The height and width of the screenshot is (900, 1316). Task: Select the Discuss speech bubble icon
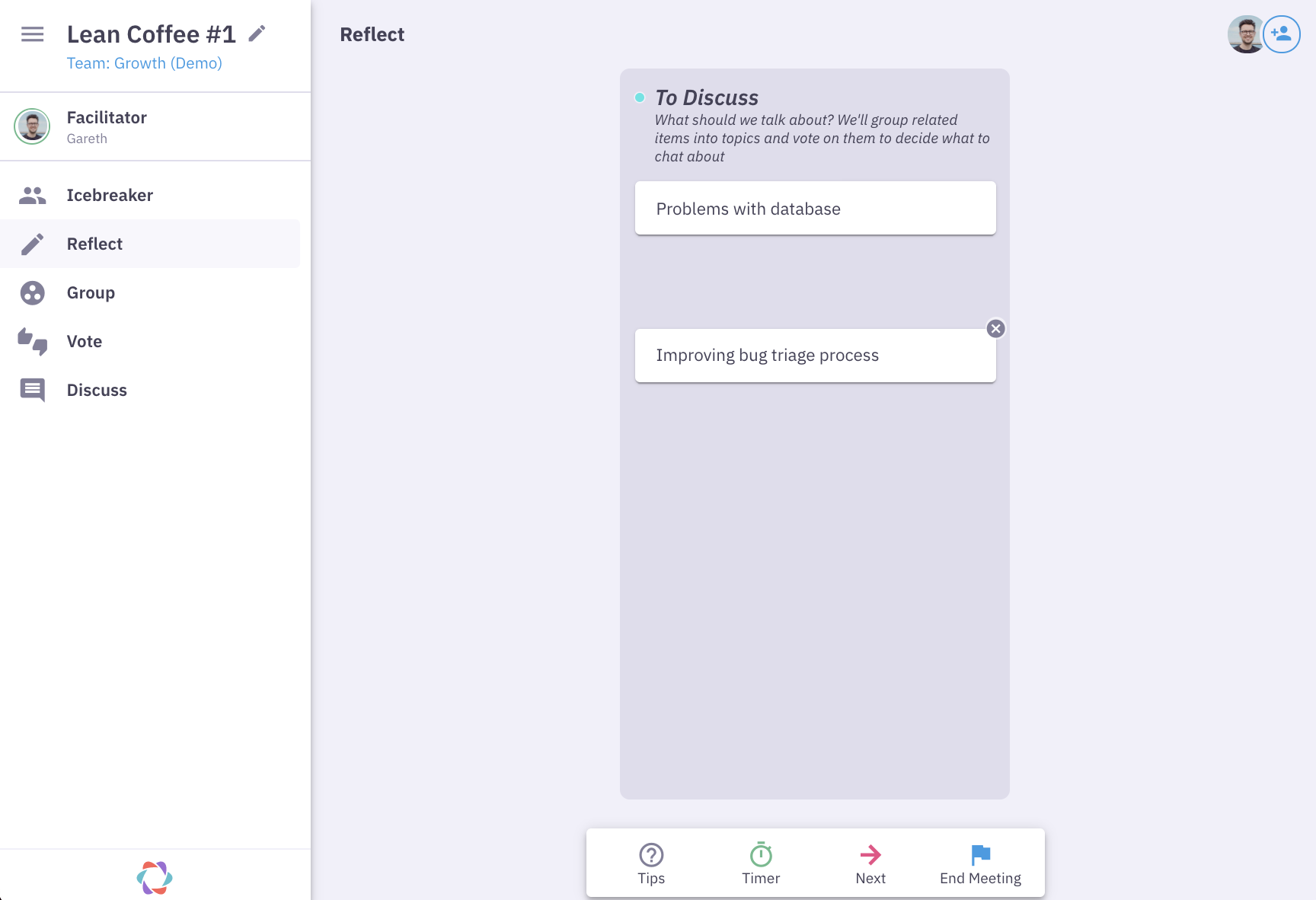coord(32,390)
